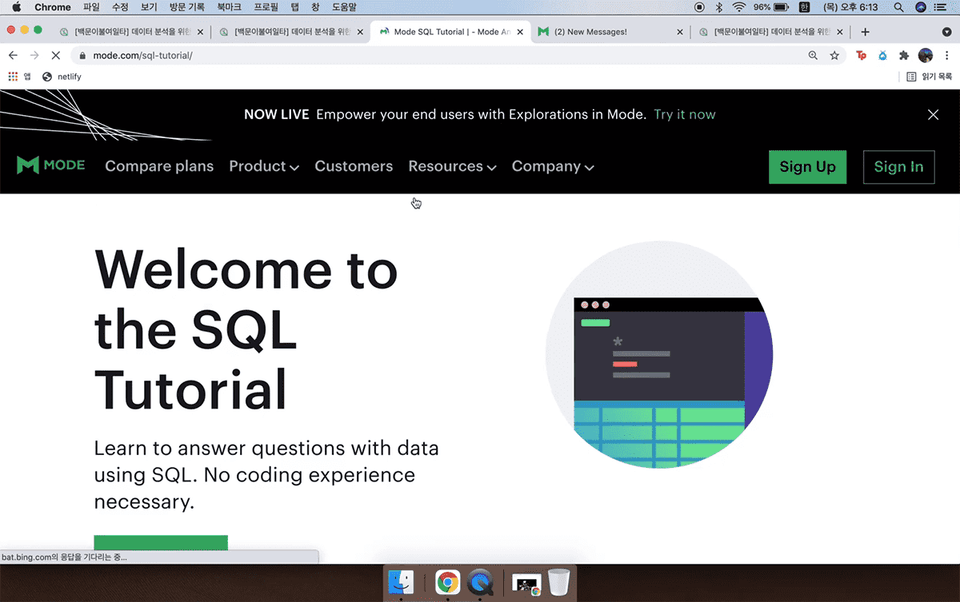Click the SQL editor illustration
This screenshot has width=960, height=602.
[x=659, y=355]
